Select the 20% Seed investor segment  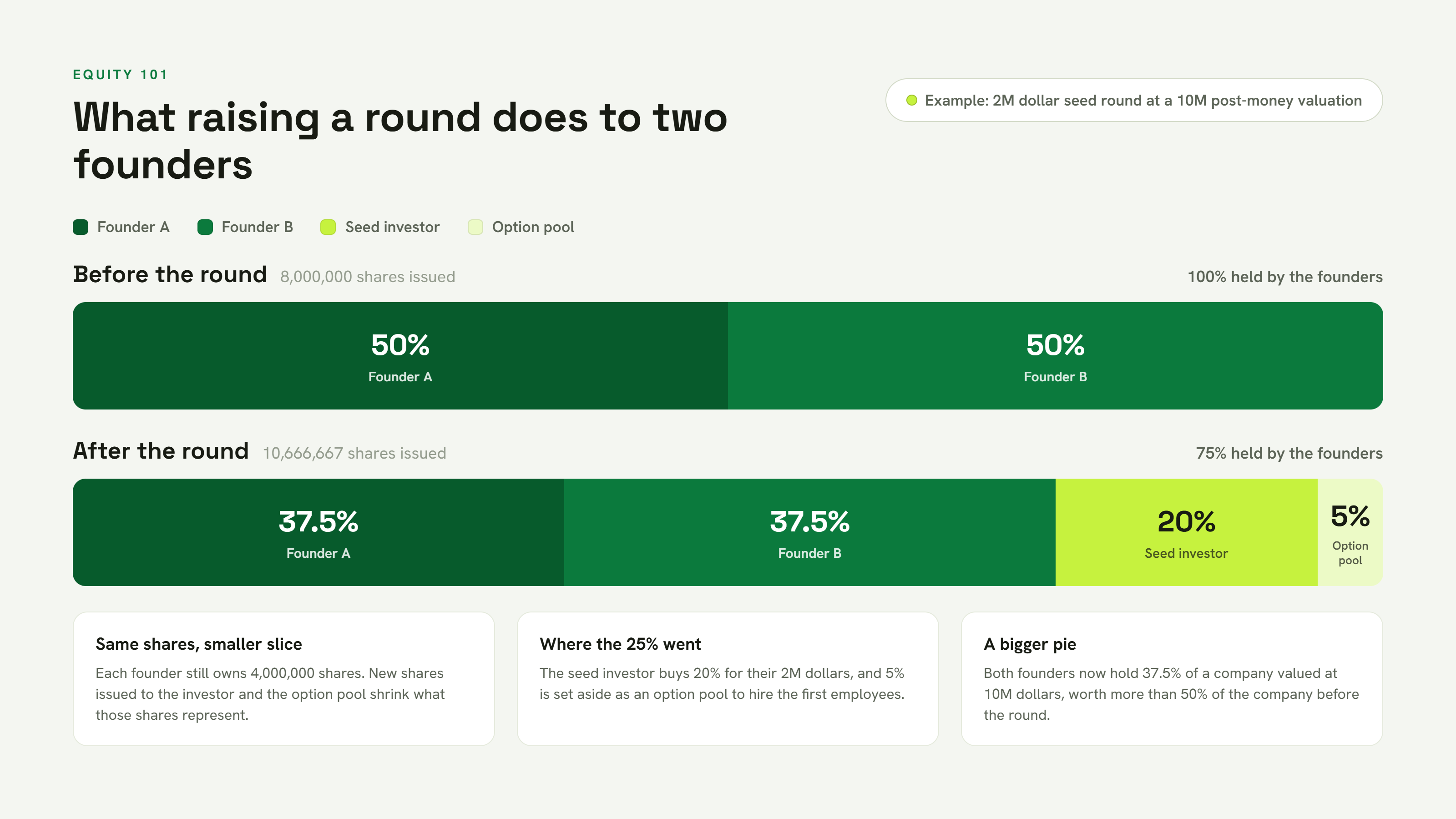pos(1186,532)
